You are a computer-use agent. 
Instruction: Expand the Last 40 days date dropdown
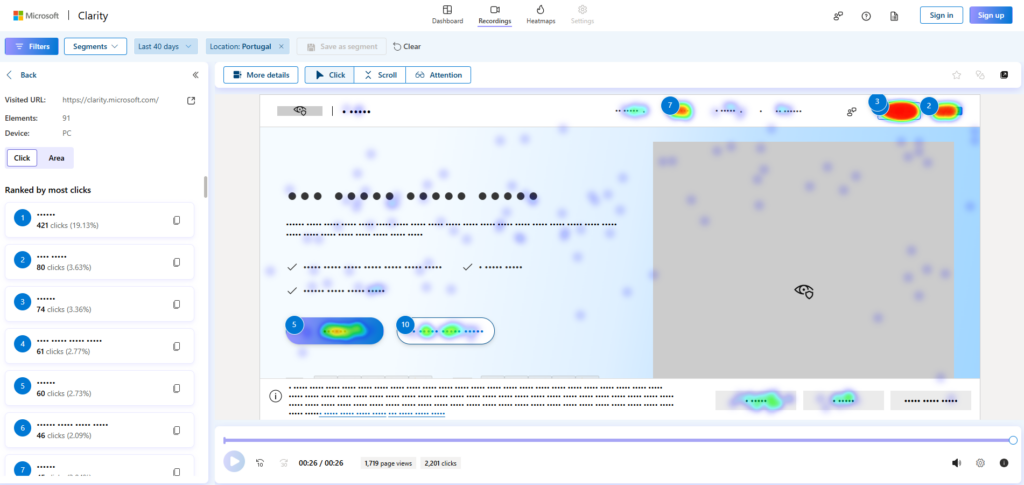(x=165, y=46)
